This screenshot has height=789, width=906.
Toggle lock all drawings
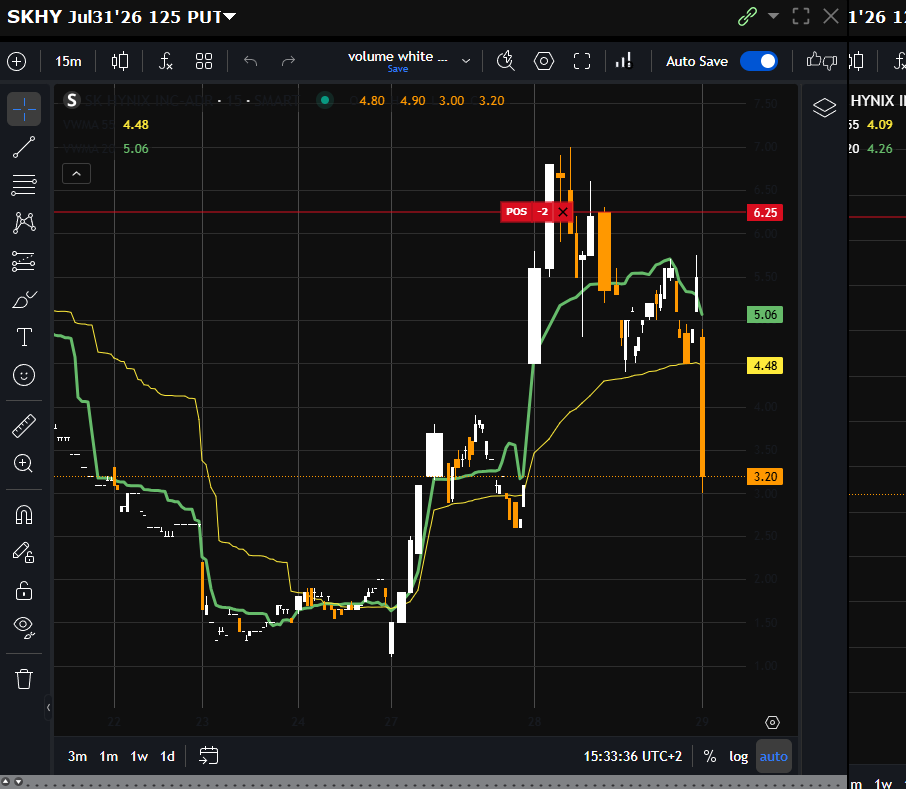click(24, 591)
